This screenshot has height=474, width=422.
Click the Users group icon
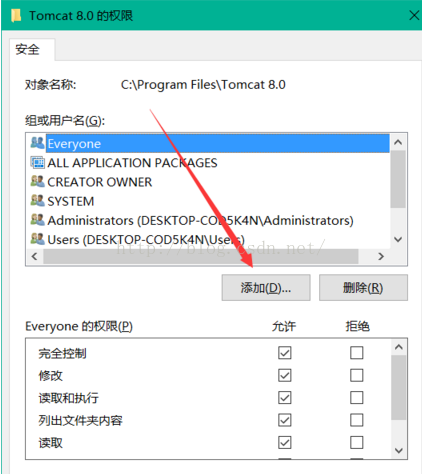[x=37, y=239]
